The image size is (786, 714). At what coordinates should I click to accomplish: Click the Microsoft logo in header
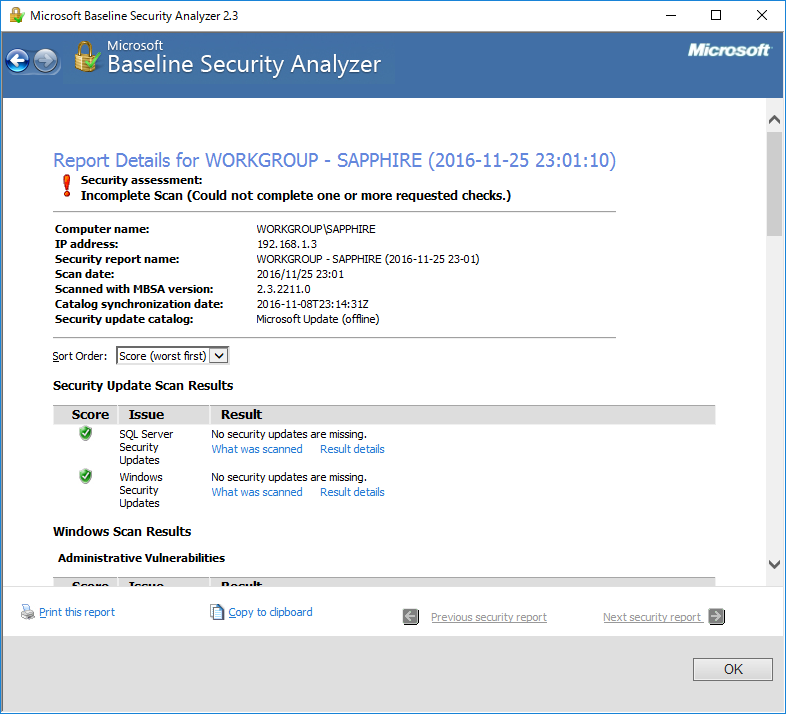[x=730, y=50]
